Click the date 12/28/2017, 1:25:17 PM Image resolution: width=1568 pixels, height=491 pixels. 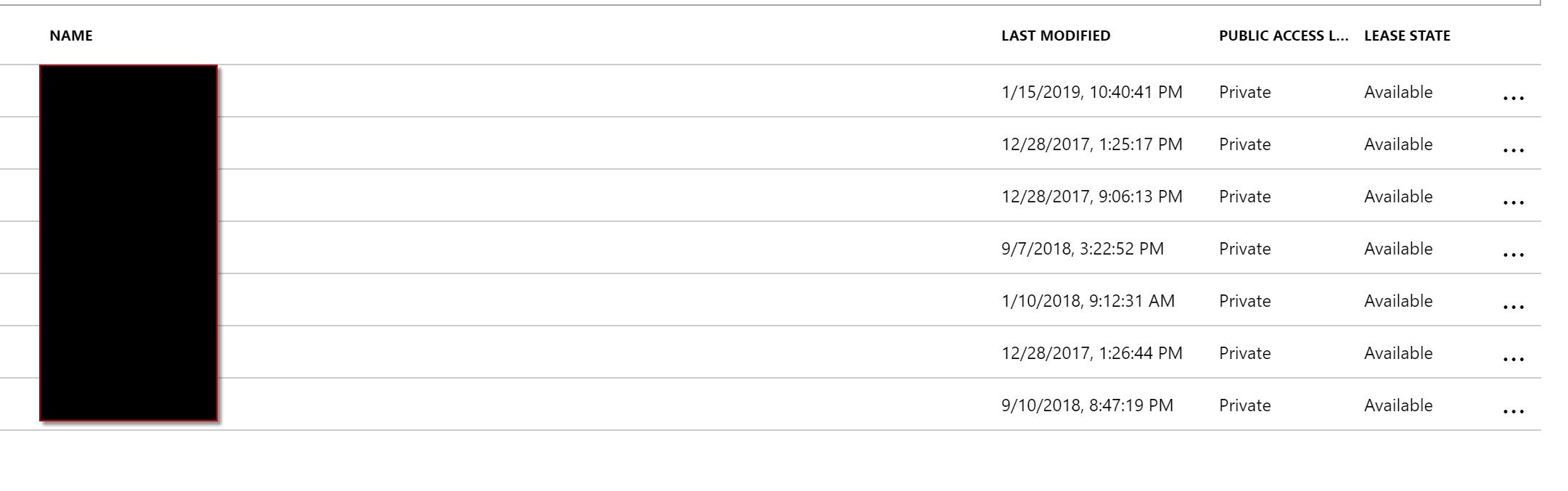pyautogui.click(x=1091, y=144)
